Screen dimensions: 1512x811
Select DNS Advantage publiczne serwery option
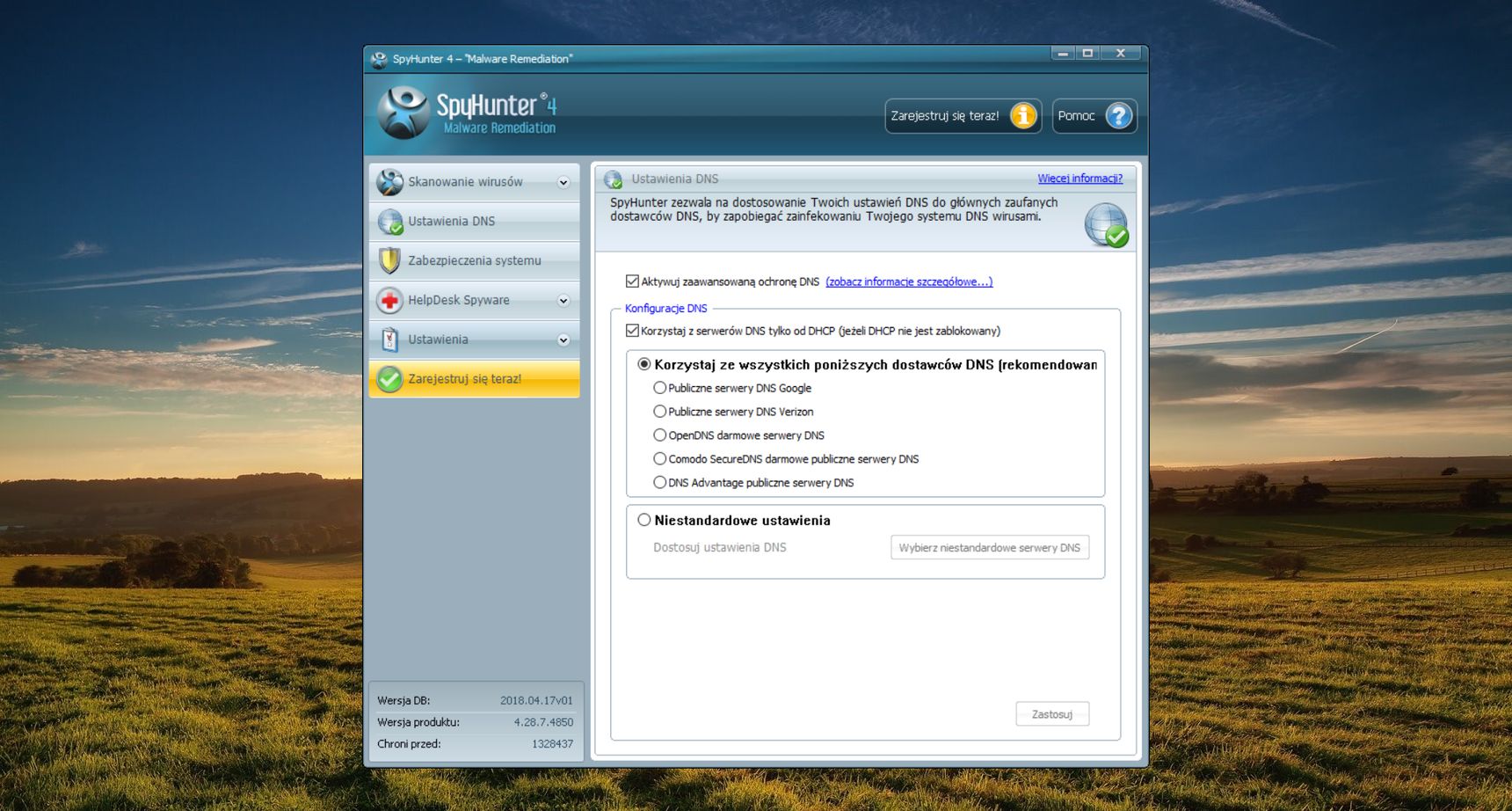coord(659,483)
